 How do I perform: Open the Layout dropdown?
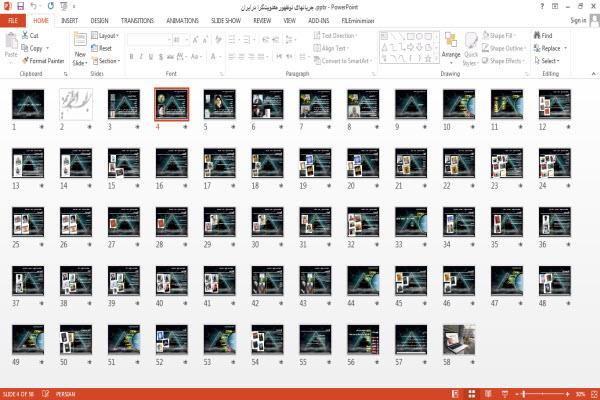tap(105, 35)
